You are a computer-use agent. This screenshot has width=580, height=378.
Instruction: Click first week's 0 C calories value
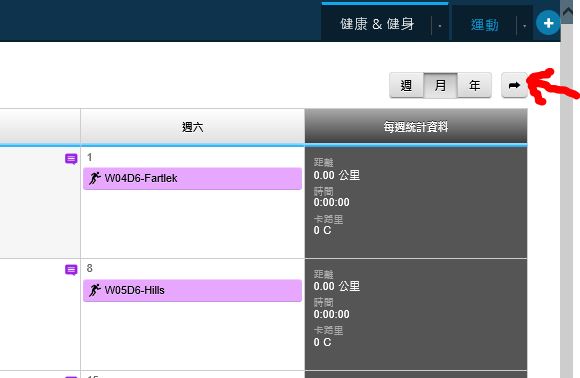pyautogui.click(x=322, y=230)
